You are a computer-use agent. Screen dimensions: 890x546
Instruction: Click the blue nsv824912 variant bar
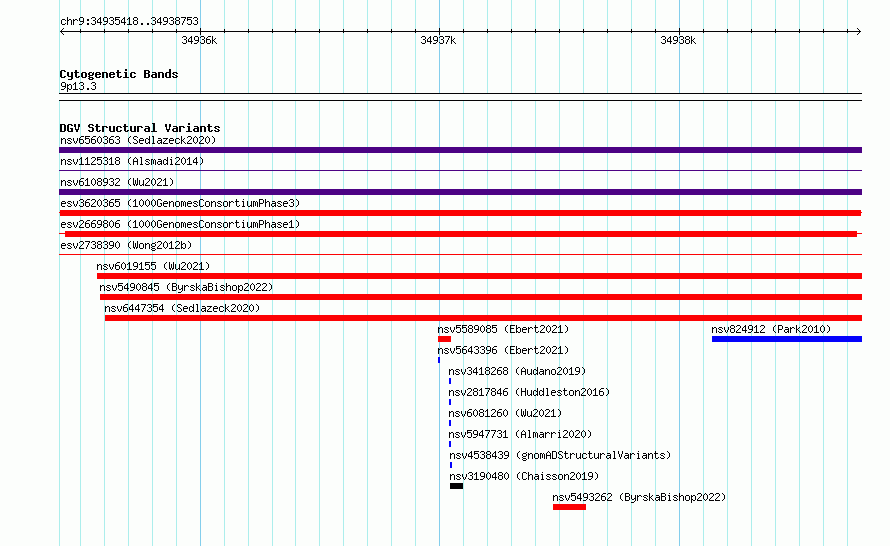click(x=787, y=339)
